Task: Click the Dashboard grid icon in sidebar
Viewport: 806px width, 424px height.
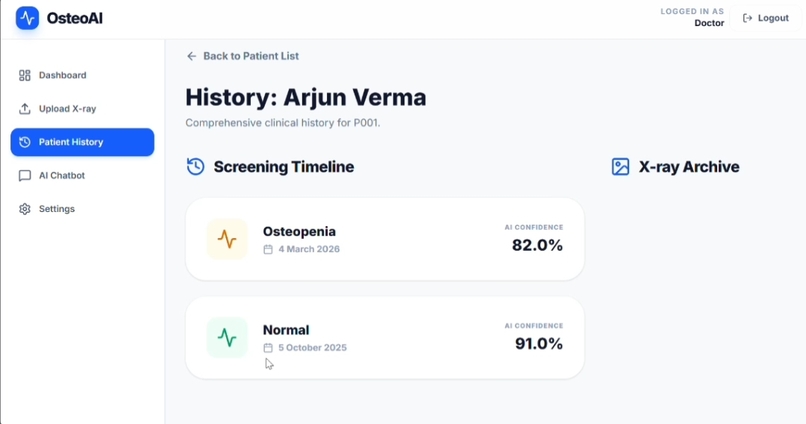Action: (x=25, y=76)
